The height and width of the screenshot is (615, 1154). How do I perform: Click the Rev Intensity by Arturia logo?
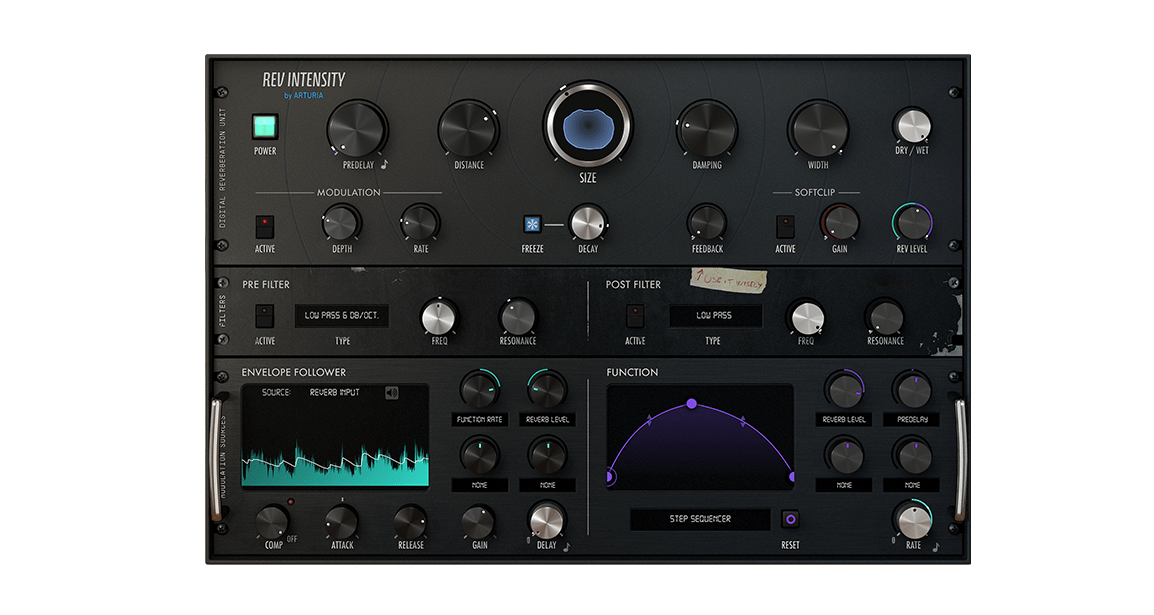pos(304,85)
